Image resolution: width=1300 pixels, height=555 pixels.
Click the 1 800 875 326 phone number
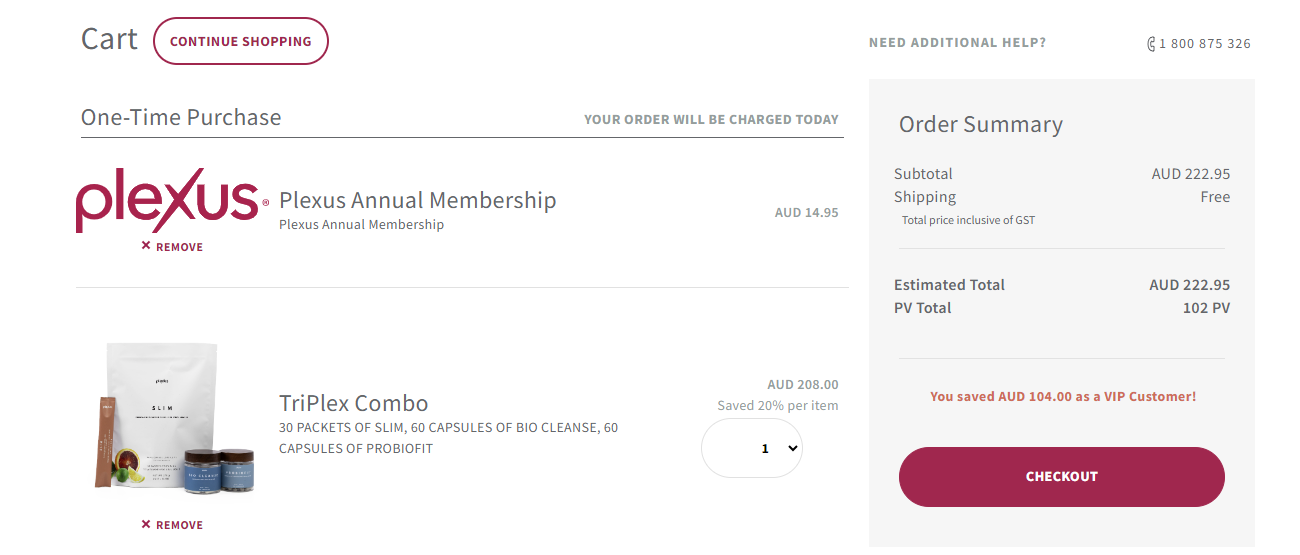coord(1205,44)
